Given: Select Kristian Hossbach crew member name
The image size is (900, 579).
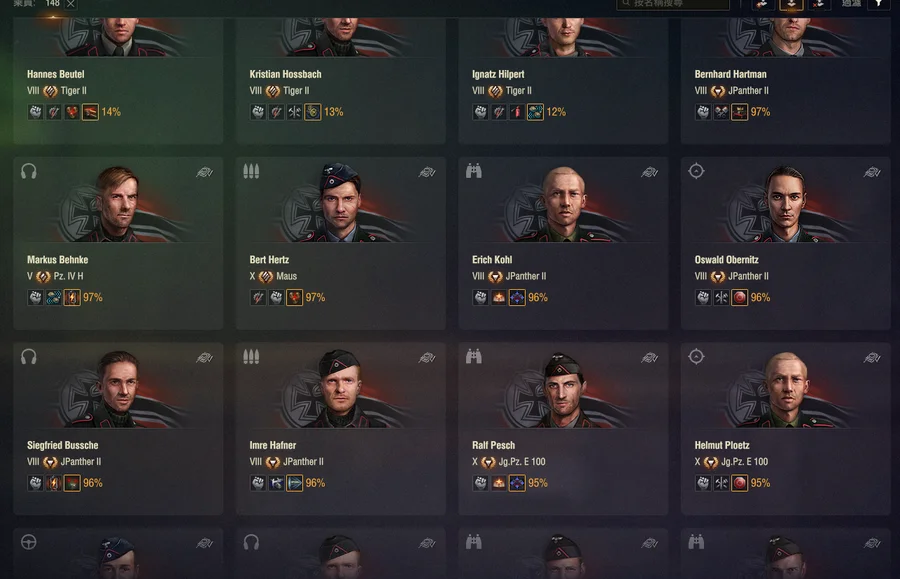Looking at the screenshot, I should [285, 74].
